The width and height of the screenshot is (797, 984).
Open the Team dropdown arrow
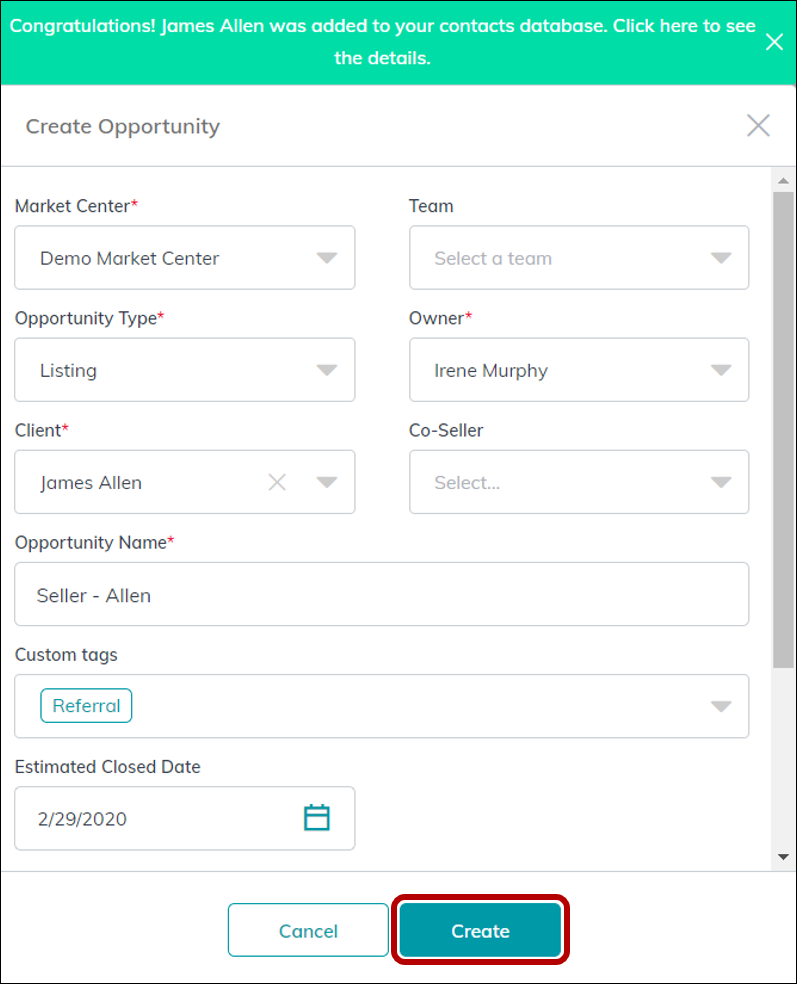[x=721, y=258]
